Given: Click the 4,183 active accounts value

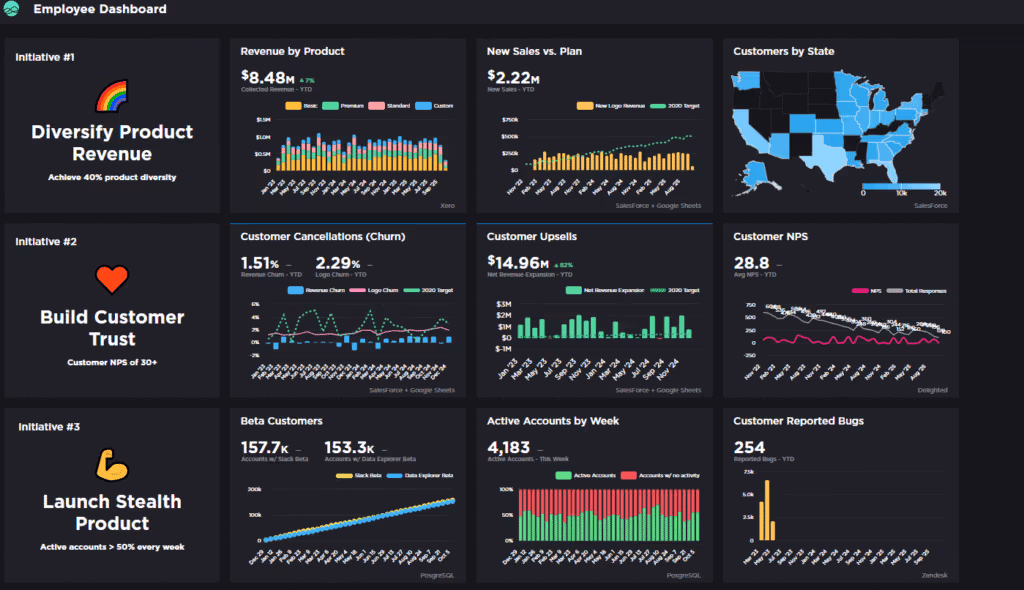Looking at the screenshot, I should click(x=508, y=448).
